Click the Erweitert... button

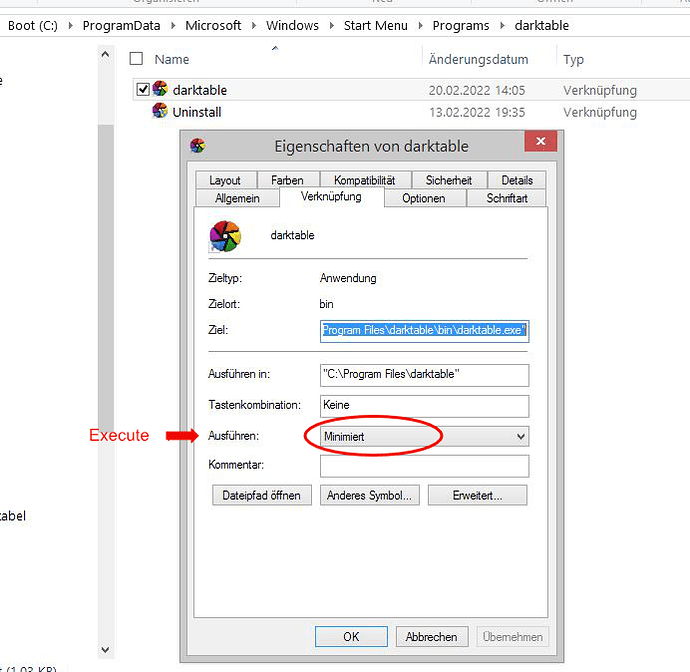pos(477,496)
